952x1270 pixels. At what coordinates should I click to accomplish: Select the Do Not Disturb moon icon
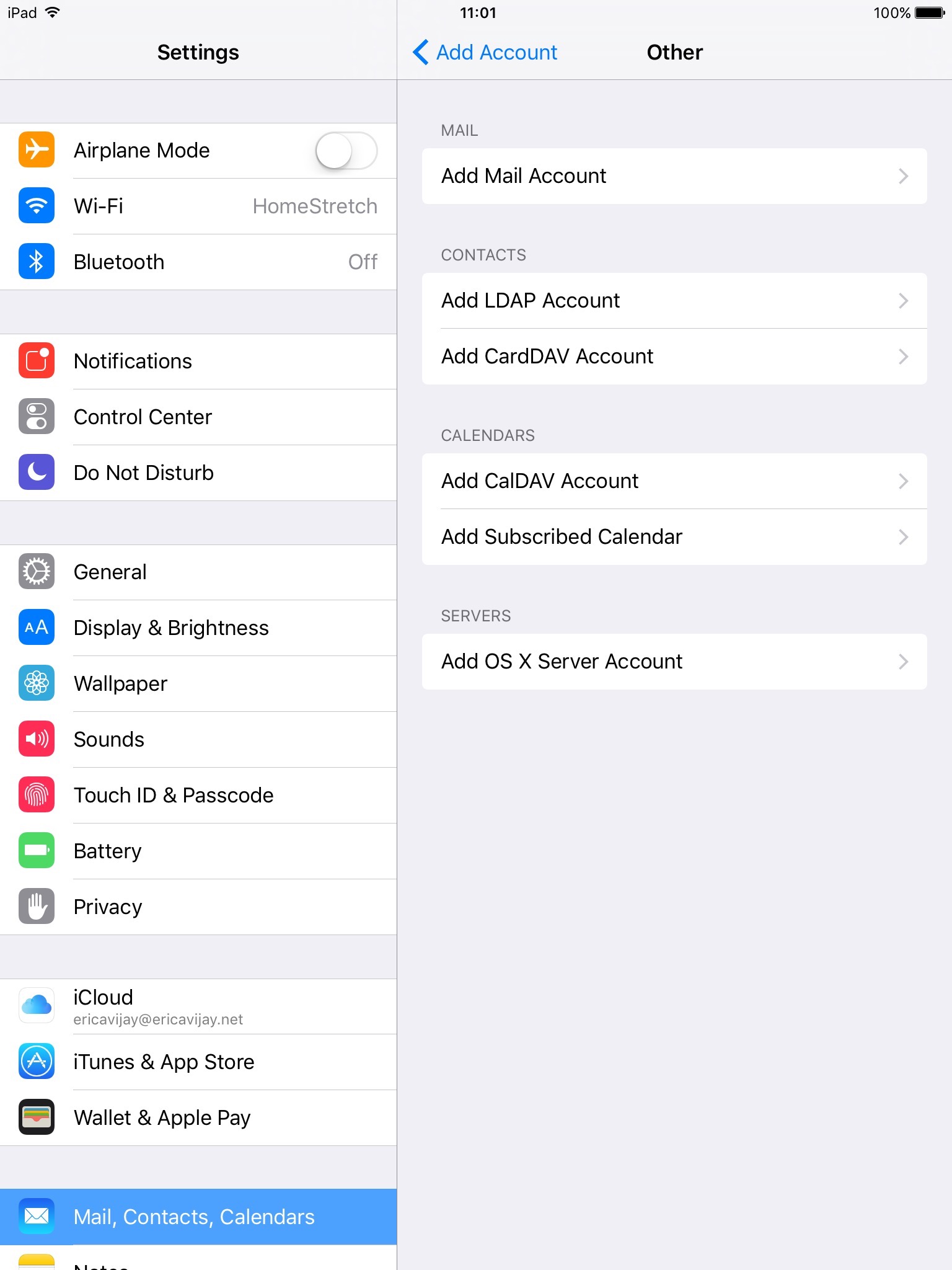(37, 473)
